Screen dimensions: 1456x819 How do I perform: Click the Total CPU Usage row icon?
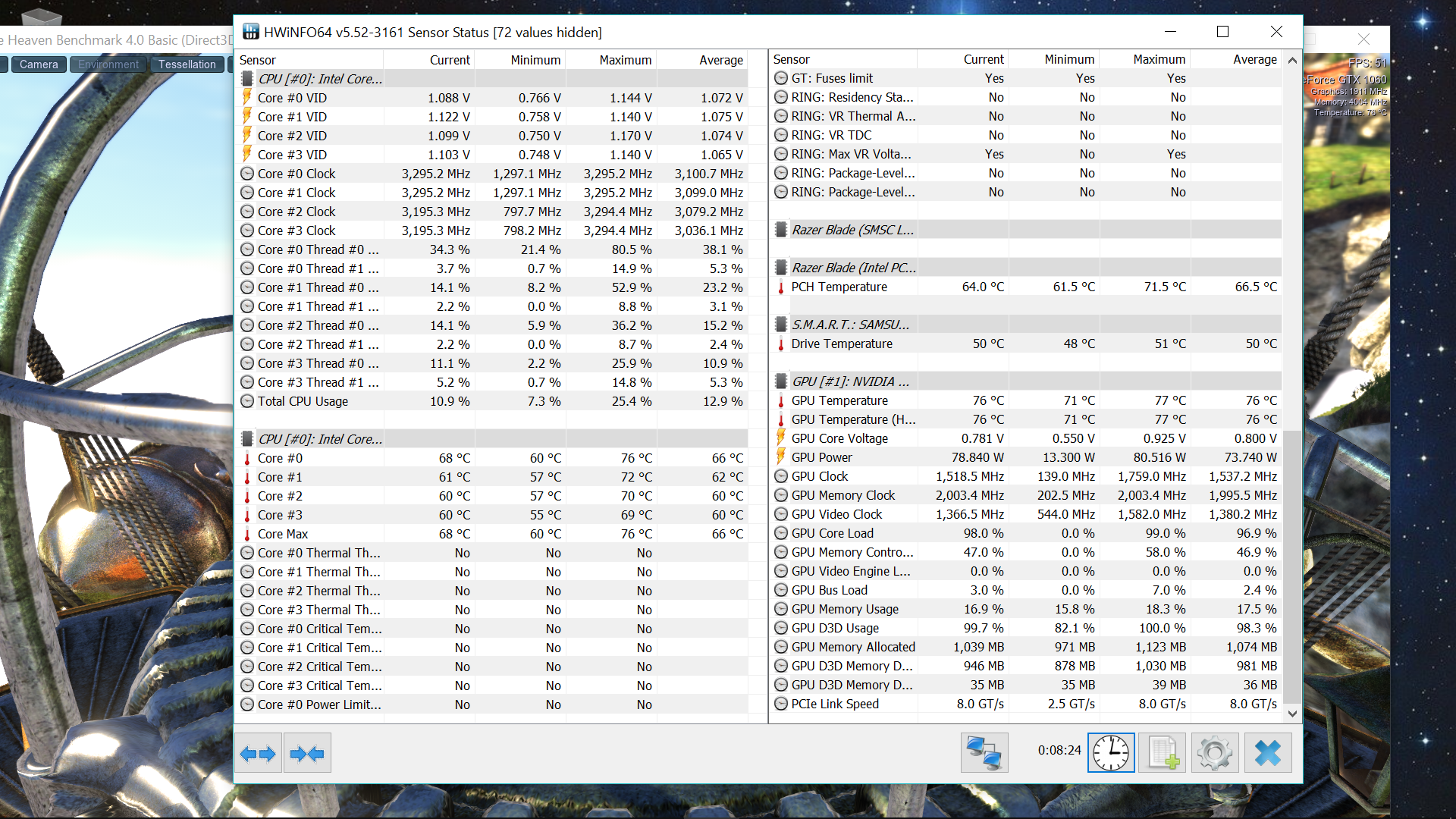coord(247,401)
